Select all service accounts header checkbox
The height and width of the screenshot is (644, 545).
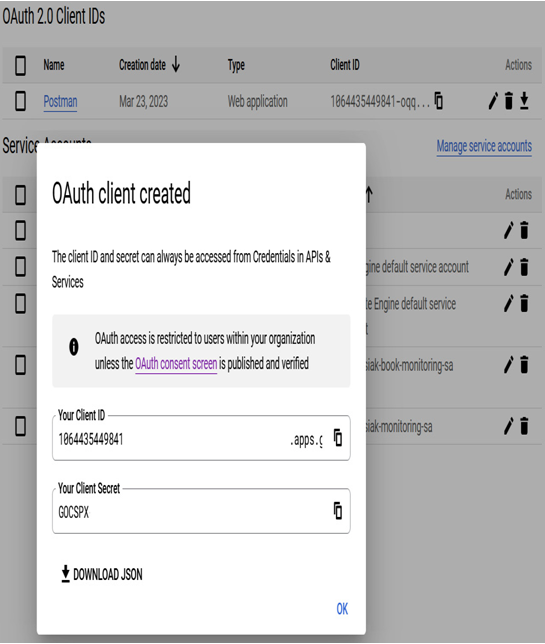[20, 195]
